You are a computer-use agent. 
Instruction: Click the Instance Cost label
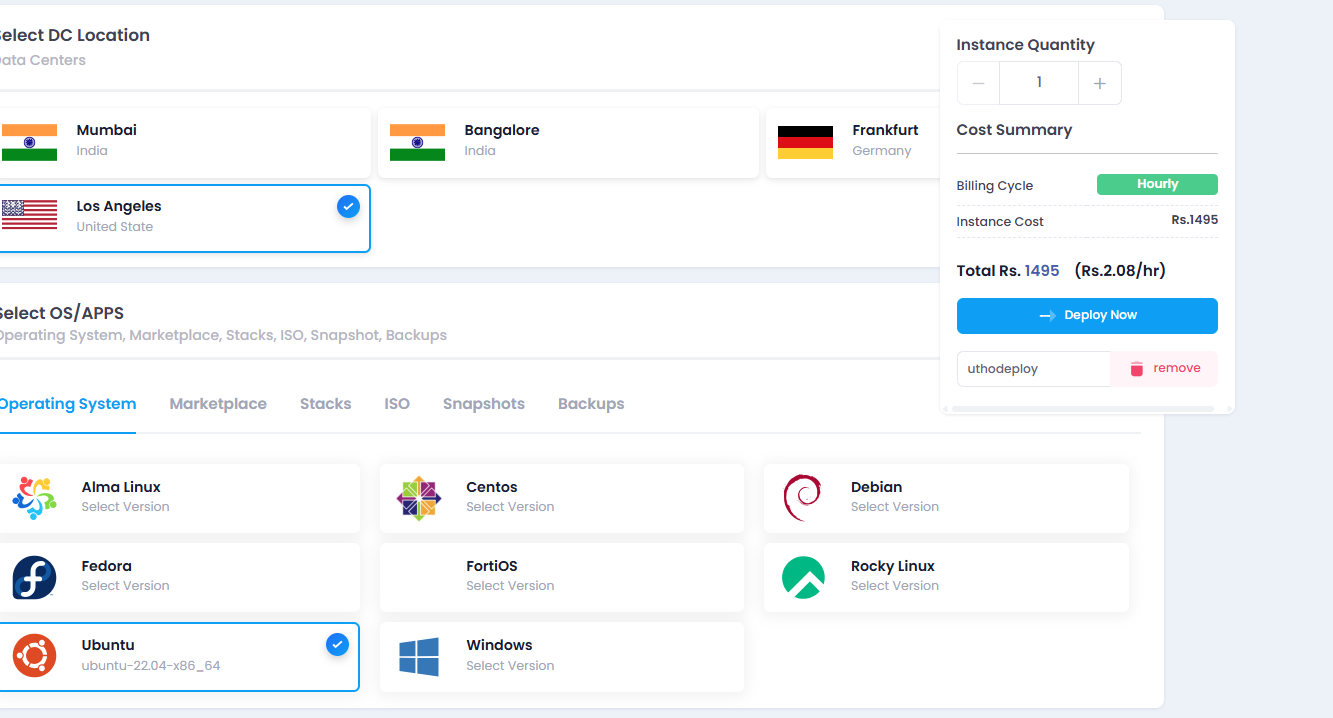[x=1000, y=222]
